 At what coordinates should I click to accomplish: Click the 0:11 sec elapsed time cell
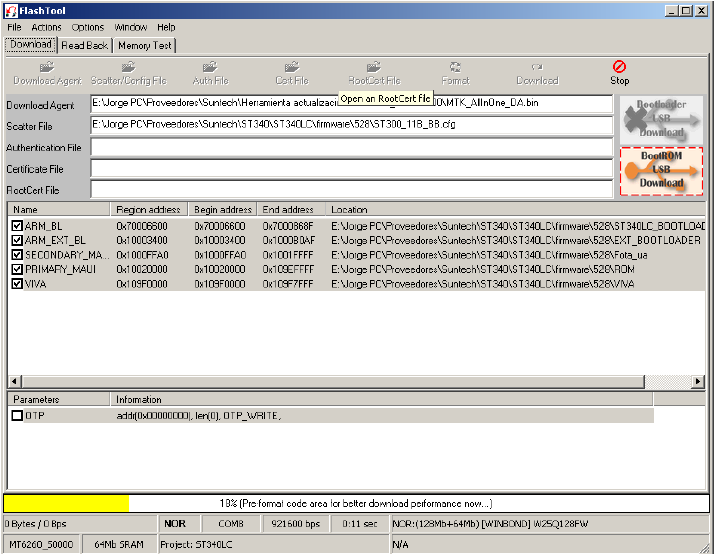[x=360, y=524]
